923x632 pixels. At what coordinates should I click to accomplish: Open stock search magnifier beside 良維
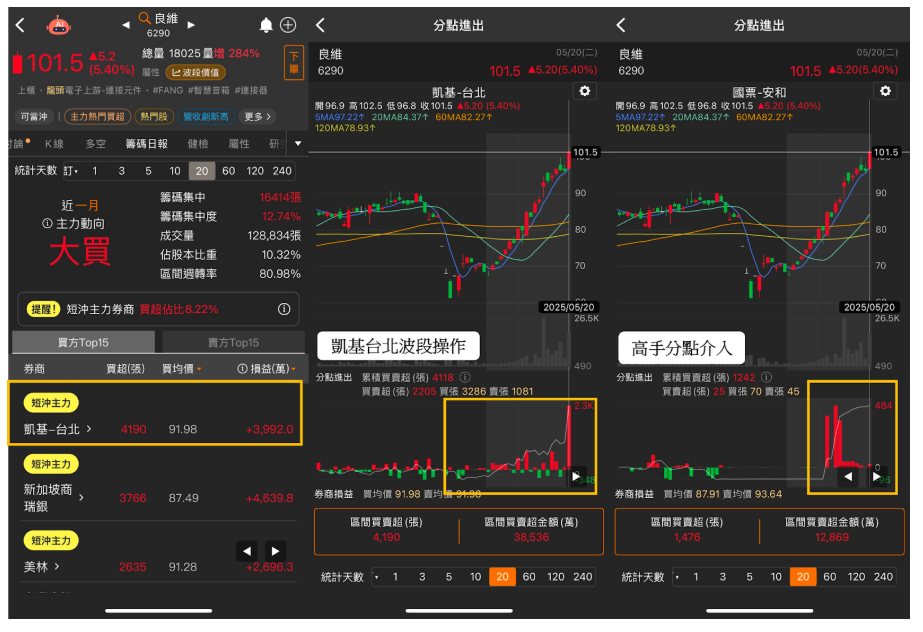coord(144,18)
